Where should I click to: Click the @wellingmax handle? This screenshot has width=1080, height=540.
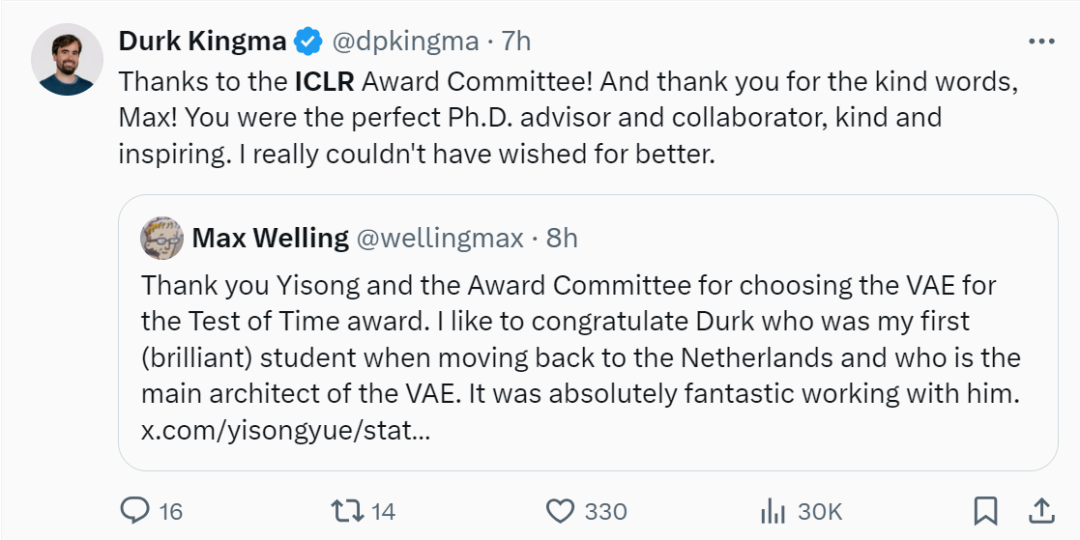[x=440, y=238]
